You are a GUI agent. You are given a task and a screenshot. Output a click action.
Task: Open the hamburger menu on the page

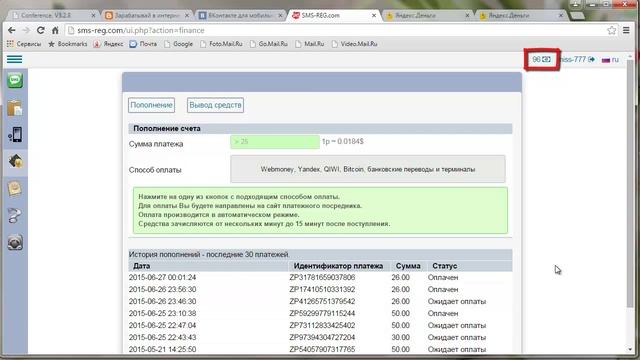pos(14,59)
